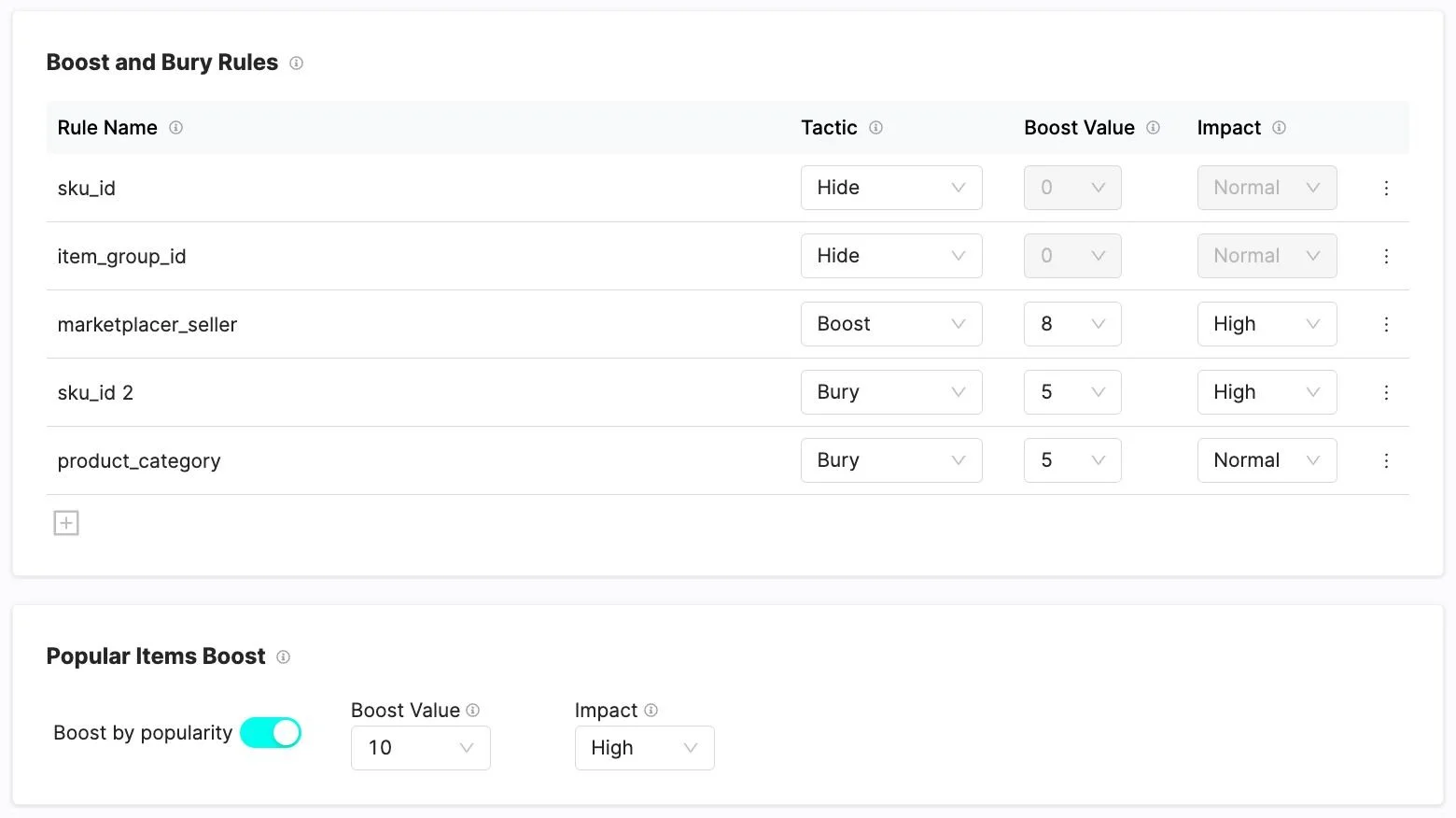1456x818 pixels.
Task: Open more options menu for sku_id row
Action: (1386, 188)
